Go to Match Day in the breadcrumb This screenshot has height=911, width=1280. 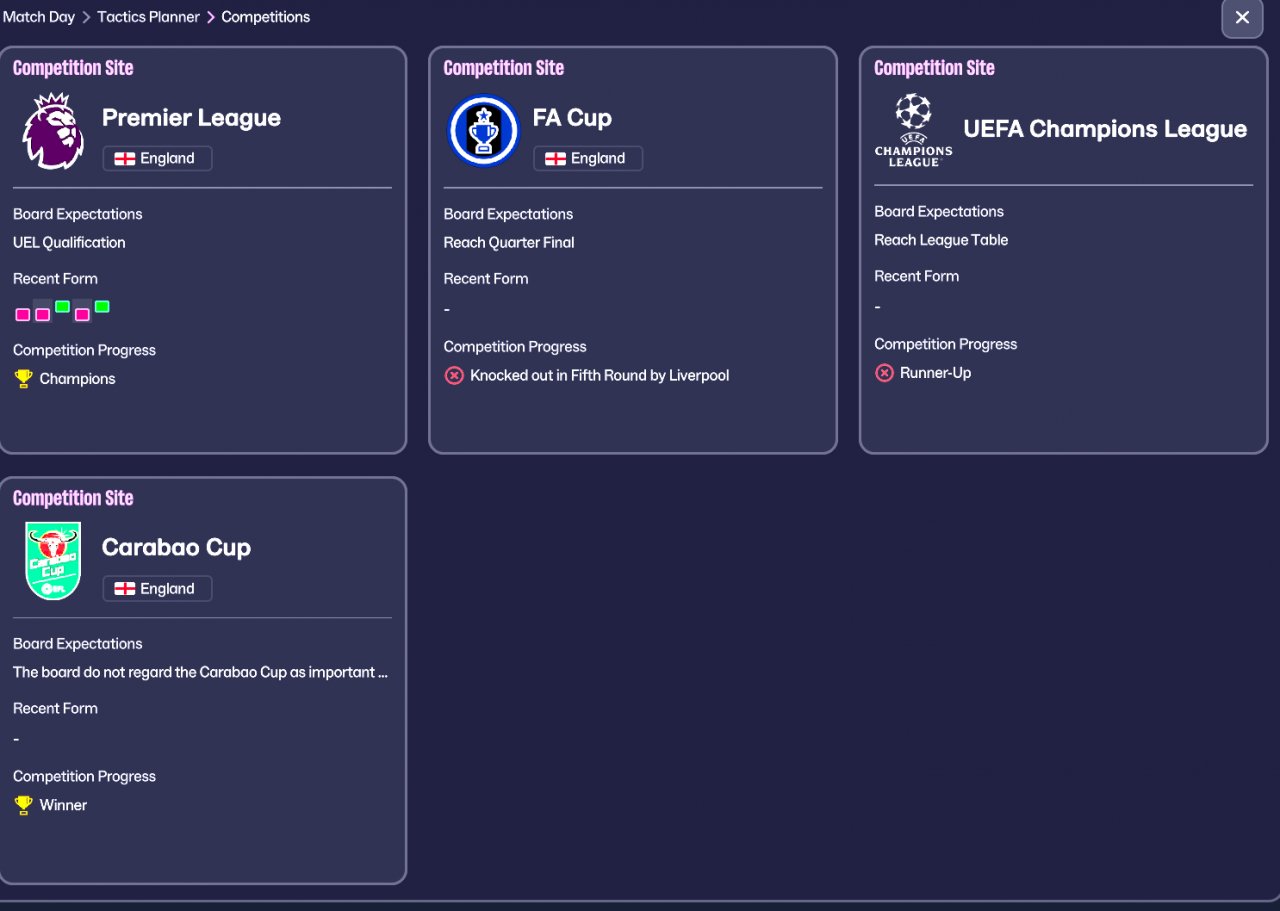click(x=39, y=17)
